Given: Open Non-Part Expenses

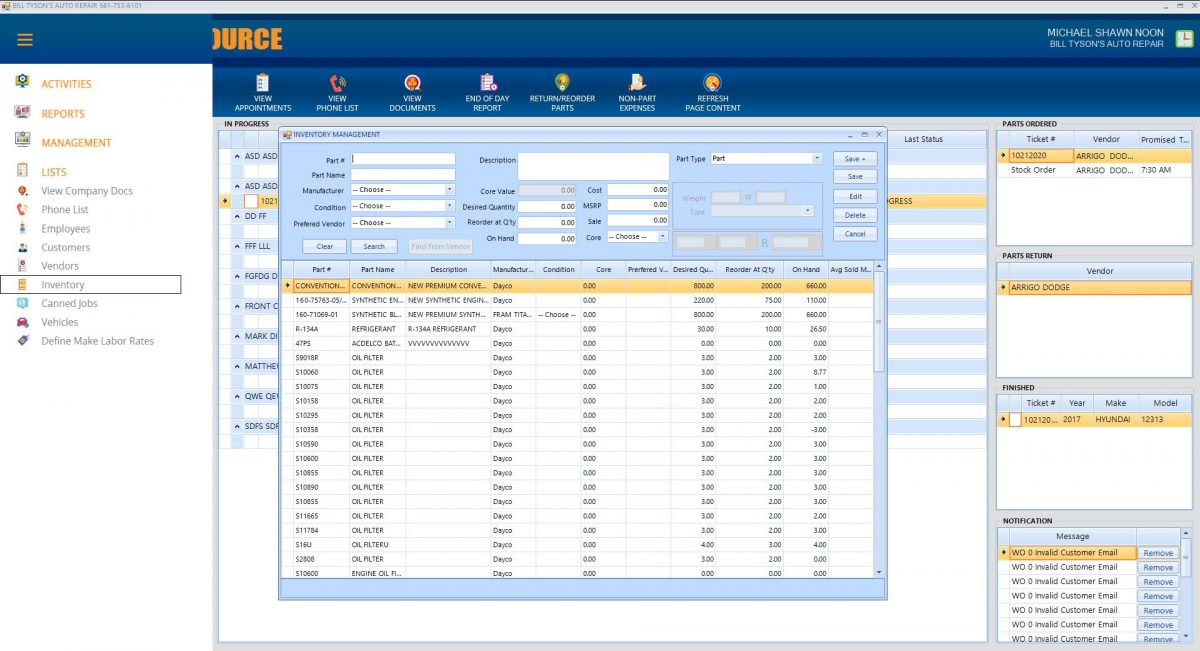Looking at the screenshot, I should 636,90.
